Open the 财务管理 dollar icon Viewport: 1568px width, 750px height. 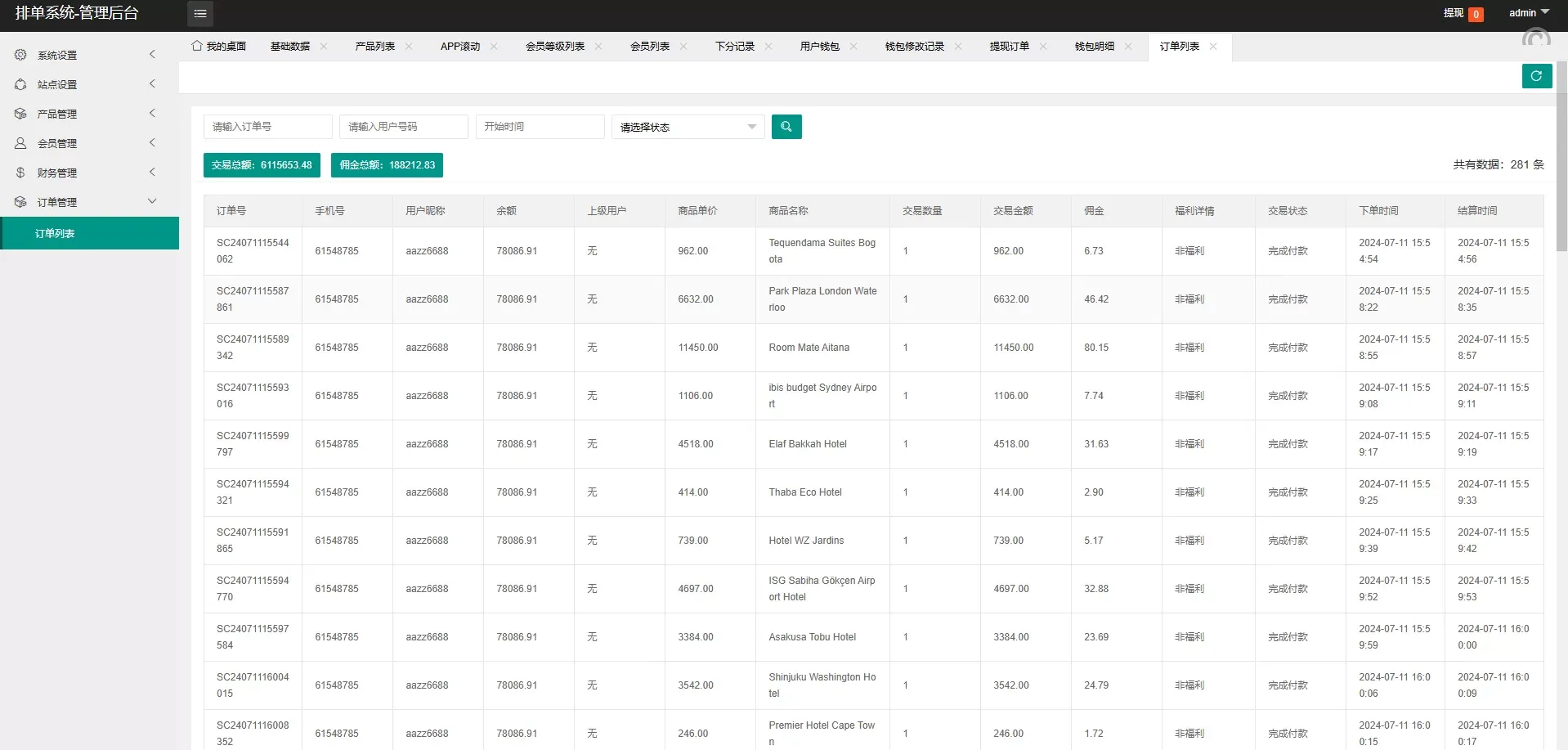point(20,173)
